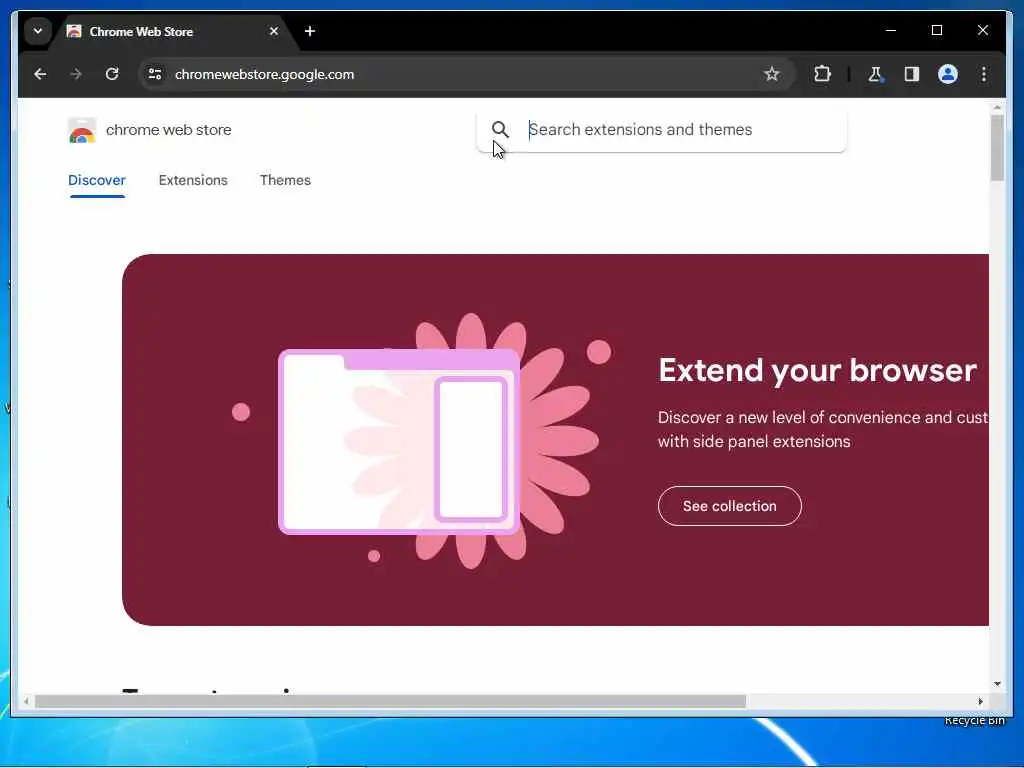Switch to the Themes tab

[285, 180]
